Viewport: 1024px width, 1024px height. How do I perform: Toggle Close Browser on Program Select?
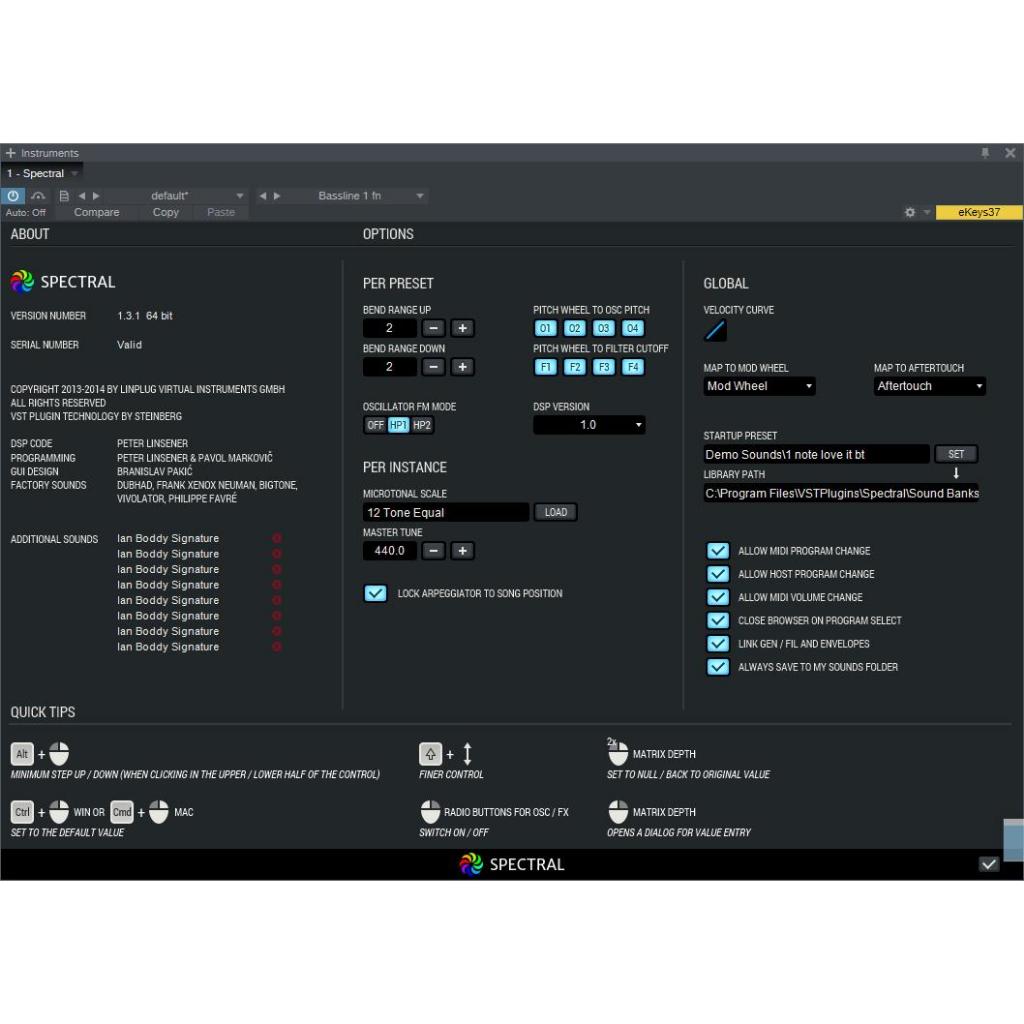pyautogui.click(x=718, y=620)
